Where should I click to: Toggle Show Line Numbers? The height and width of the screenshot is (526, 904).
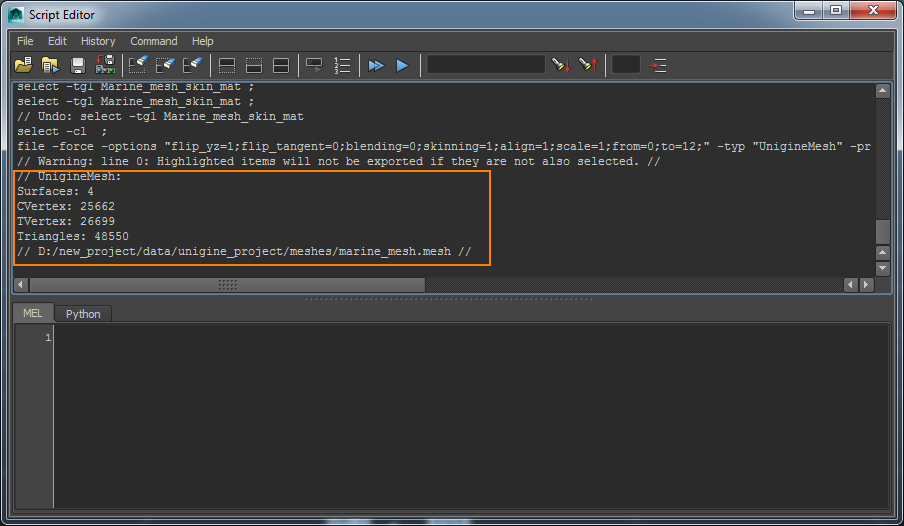(342, 65)
